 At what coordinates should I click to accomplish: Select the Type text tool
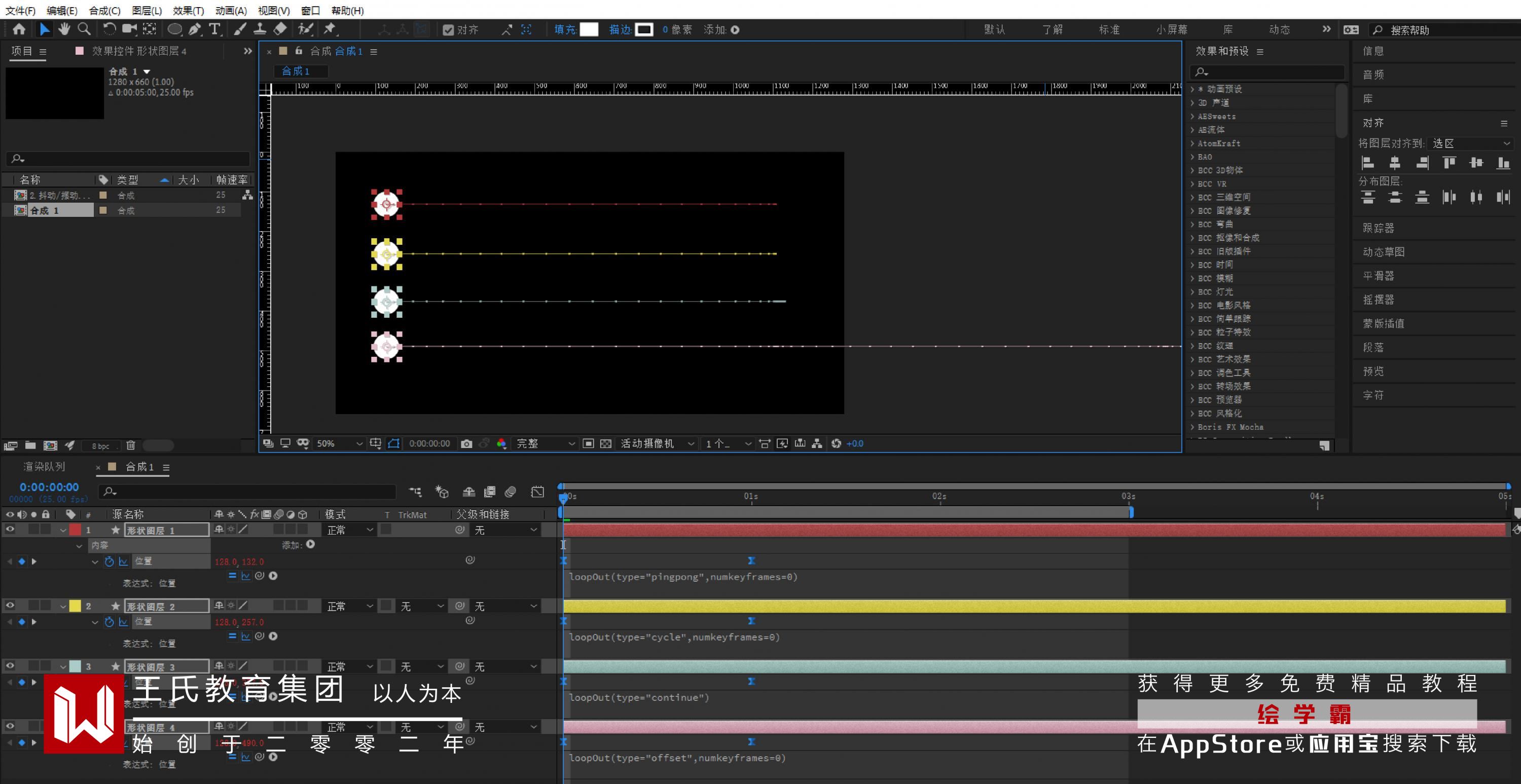pyautogui.click(x=215, y=29)
